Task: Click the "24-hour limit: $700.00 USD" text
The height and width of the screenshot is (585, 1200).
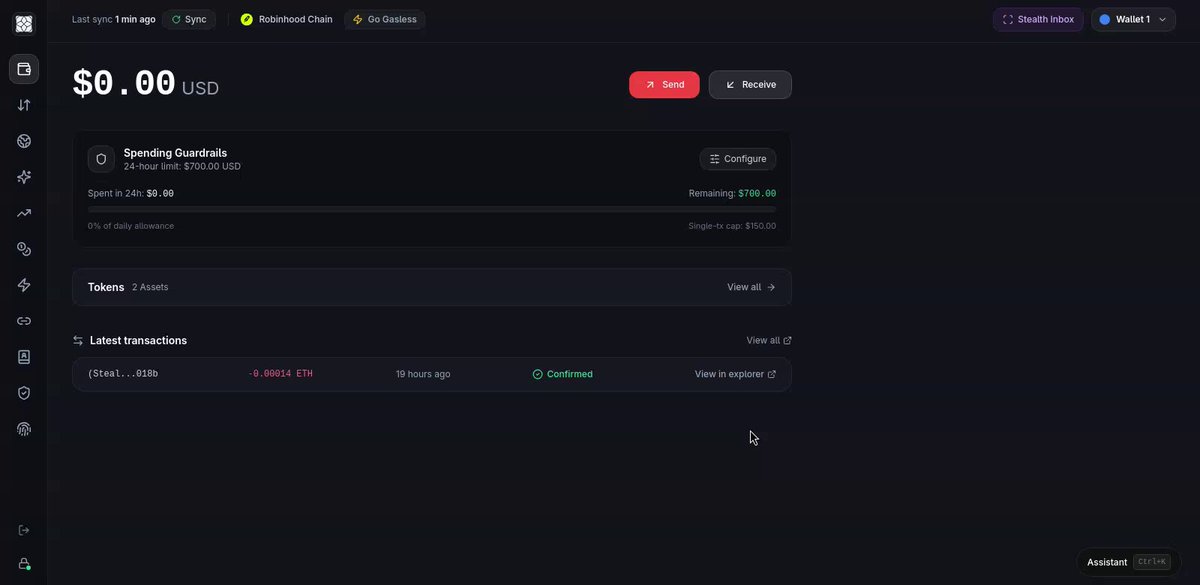Action: [x=182, y=166]
